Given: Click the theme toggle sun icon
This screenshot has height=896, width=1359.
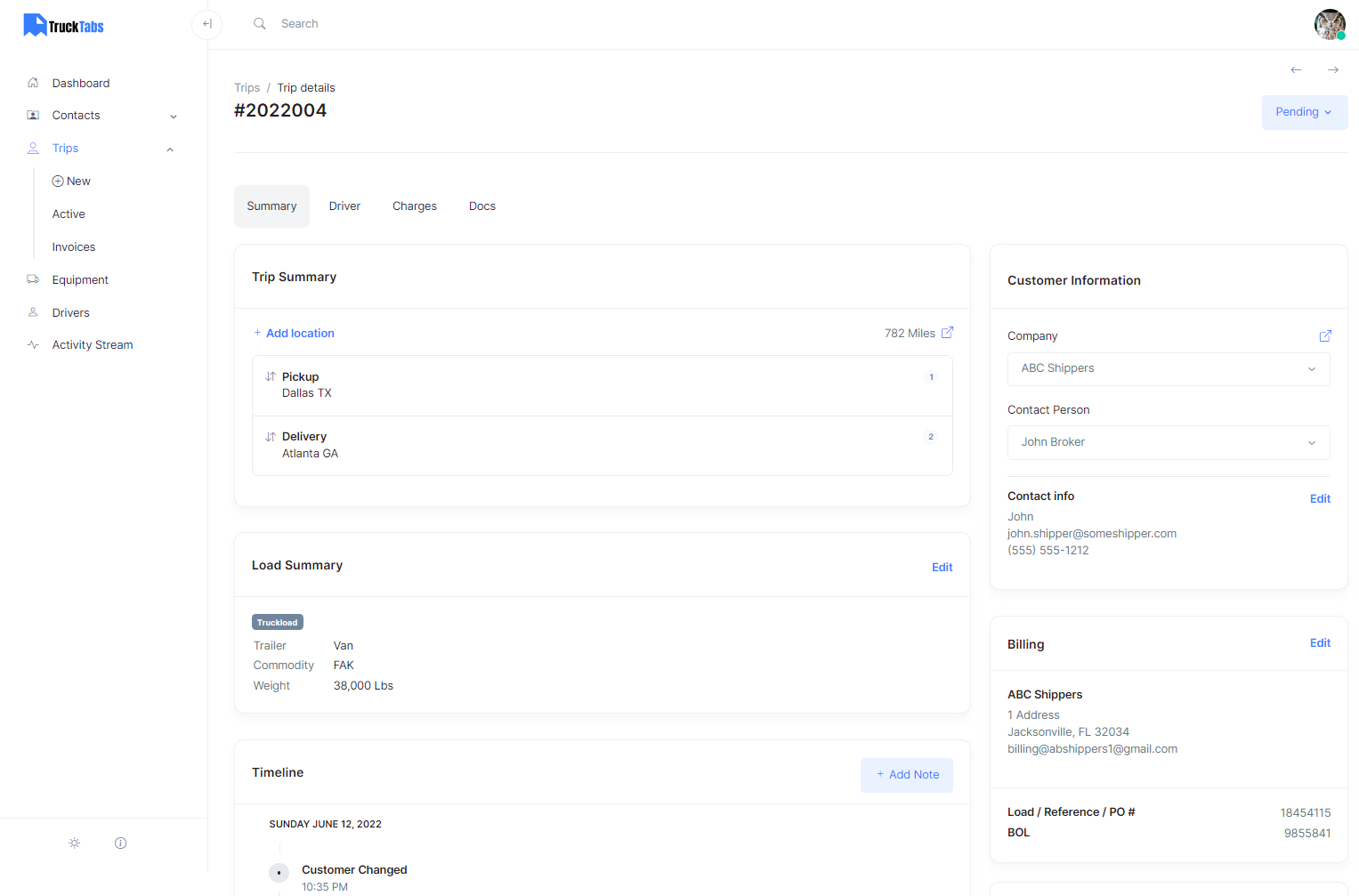Looking at the screenshot, I should coord(75,844).
